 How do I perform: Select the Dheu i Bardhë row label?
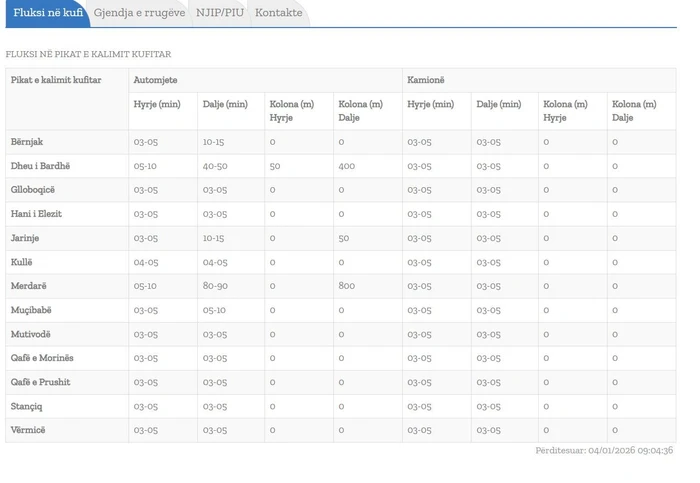pyautogui.click(x=40, y=166)
